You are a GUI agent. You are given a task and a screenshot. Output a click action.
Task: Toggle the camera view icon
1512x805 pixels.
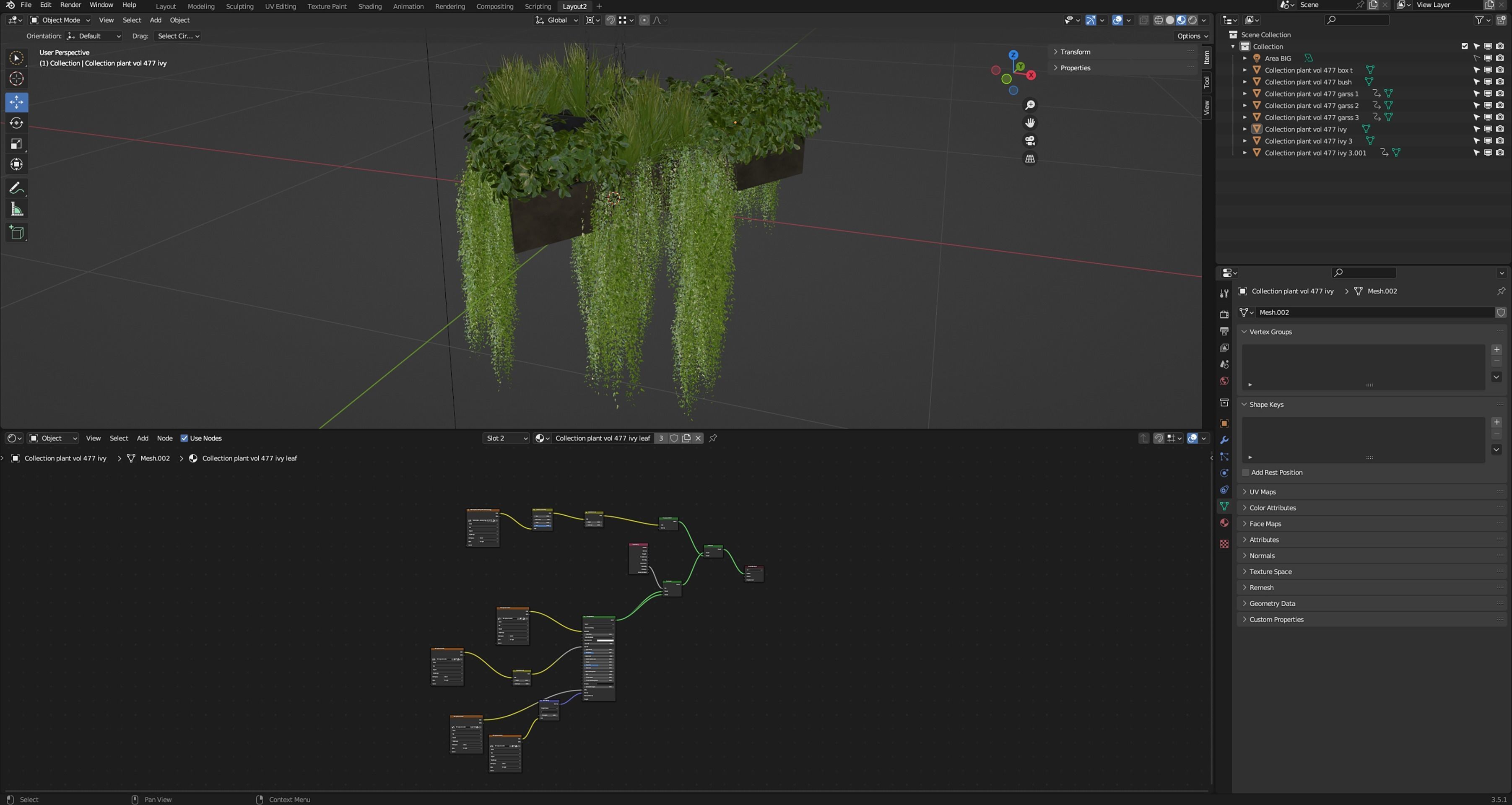pos(1029,141)
